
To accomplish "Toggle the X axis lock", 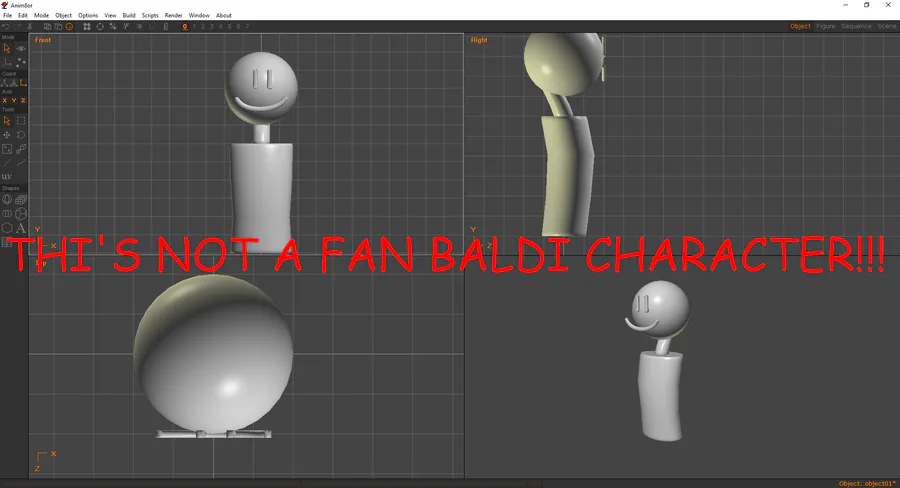I will click(x=5, y=100).
